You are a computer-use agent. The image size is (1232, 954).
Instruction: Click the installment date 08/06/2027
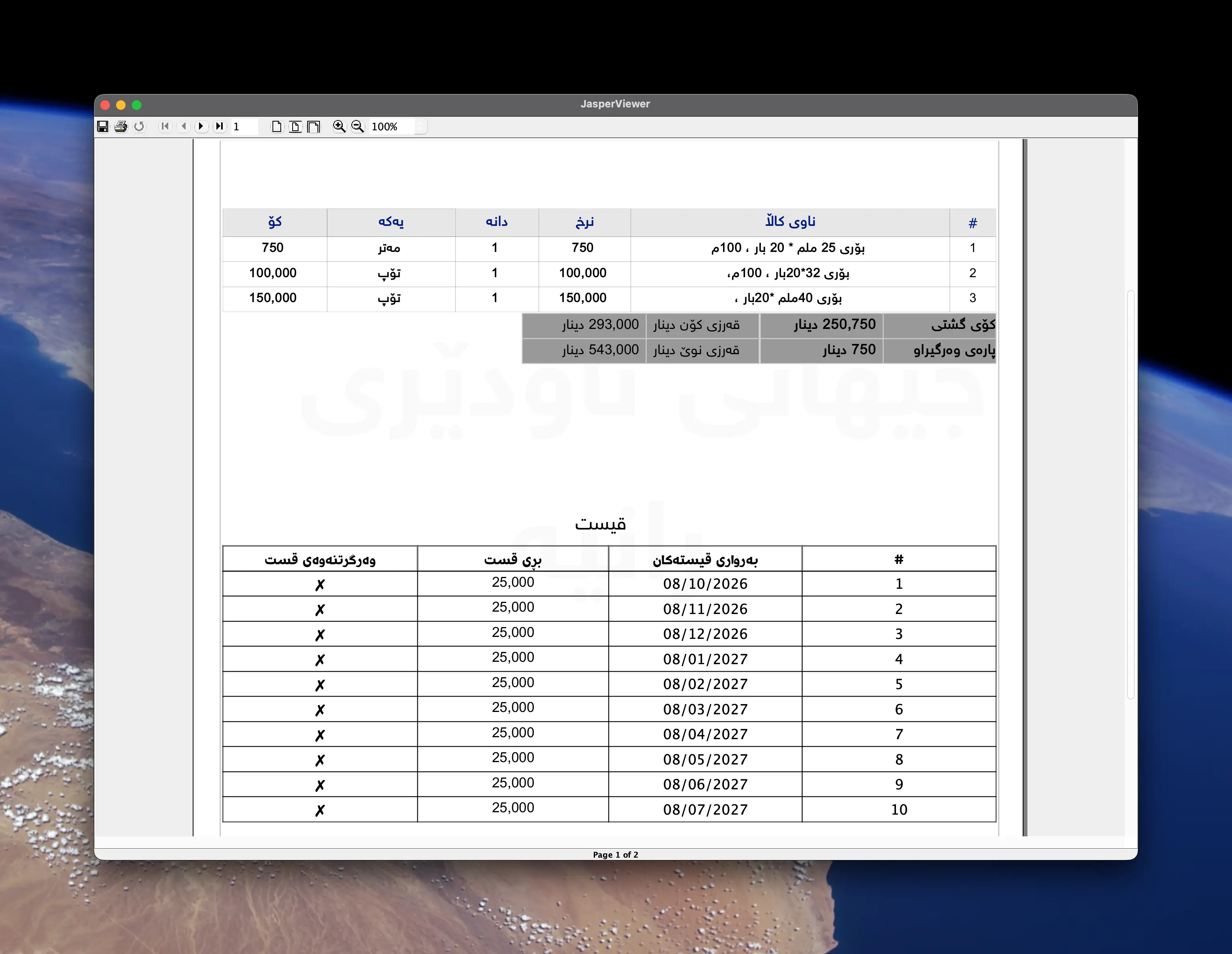[705, 785]
